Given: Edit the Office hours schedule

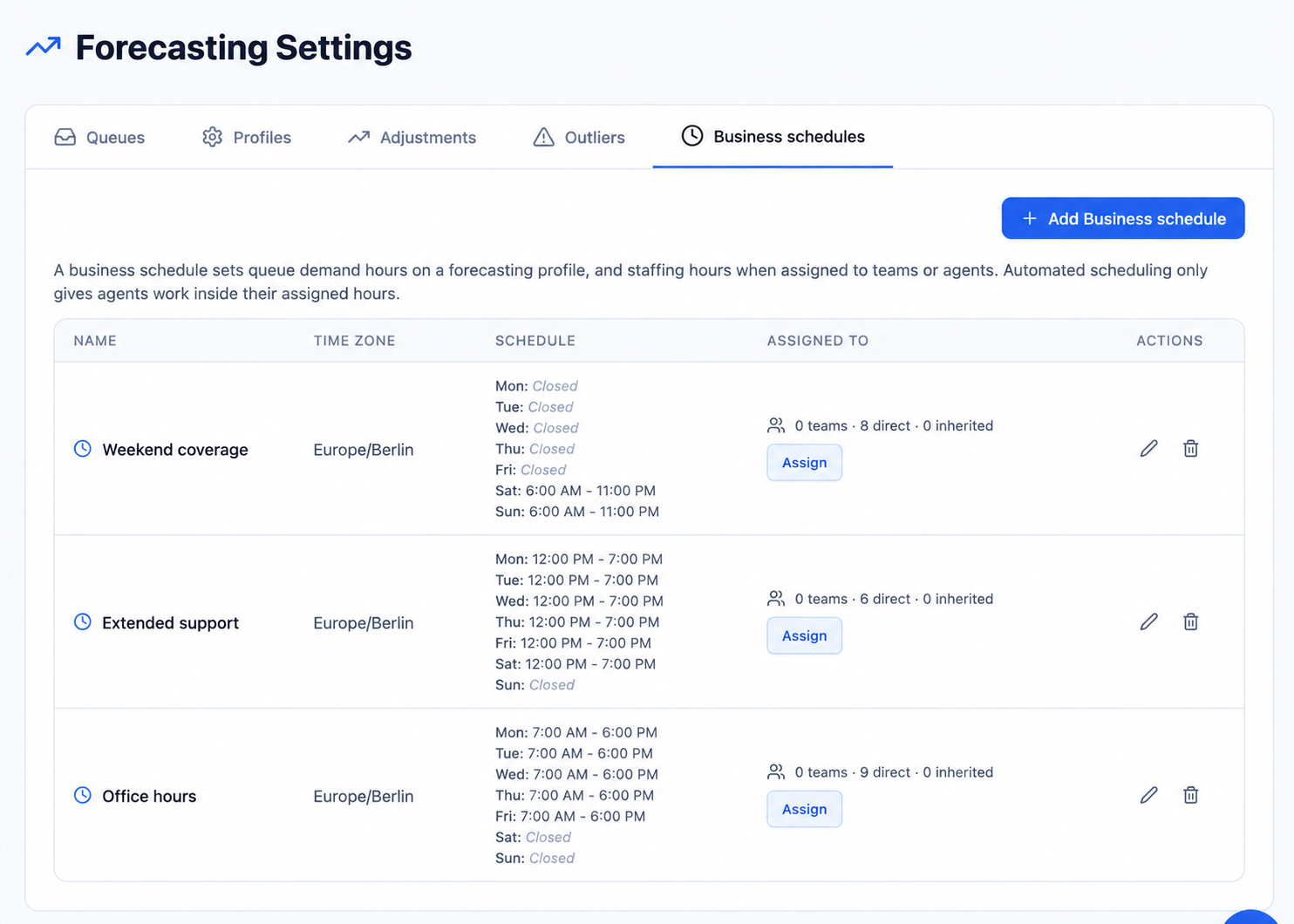Looking at the screenshot, I should coord(1148,795).
